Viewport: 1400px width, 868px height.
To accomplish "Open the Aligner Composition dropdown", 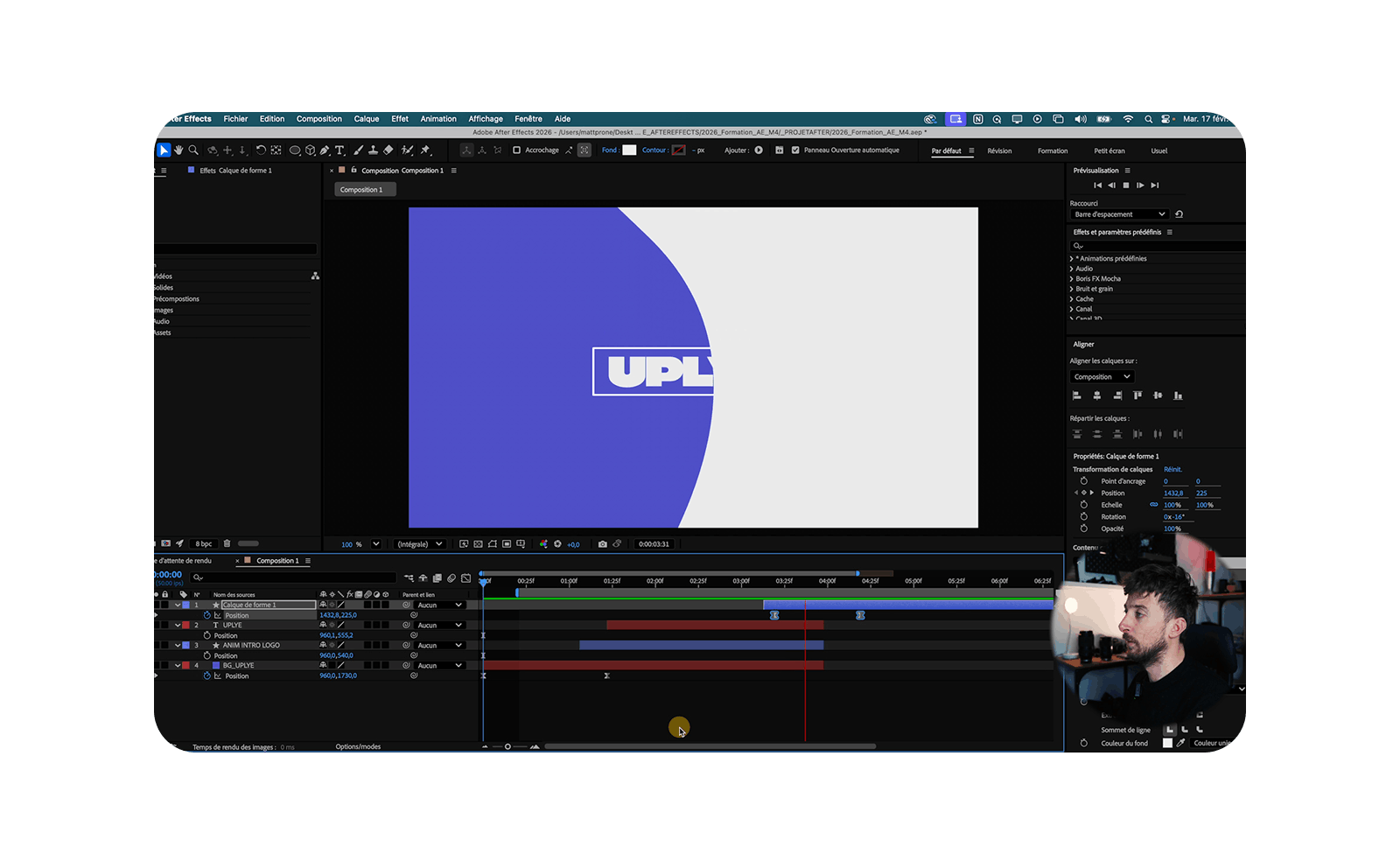I will tap(1102, 377).
